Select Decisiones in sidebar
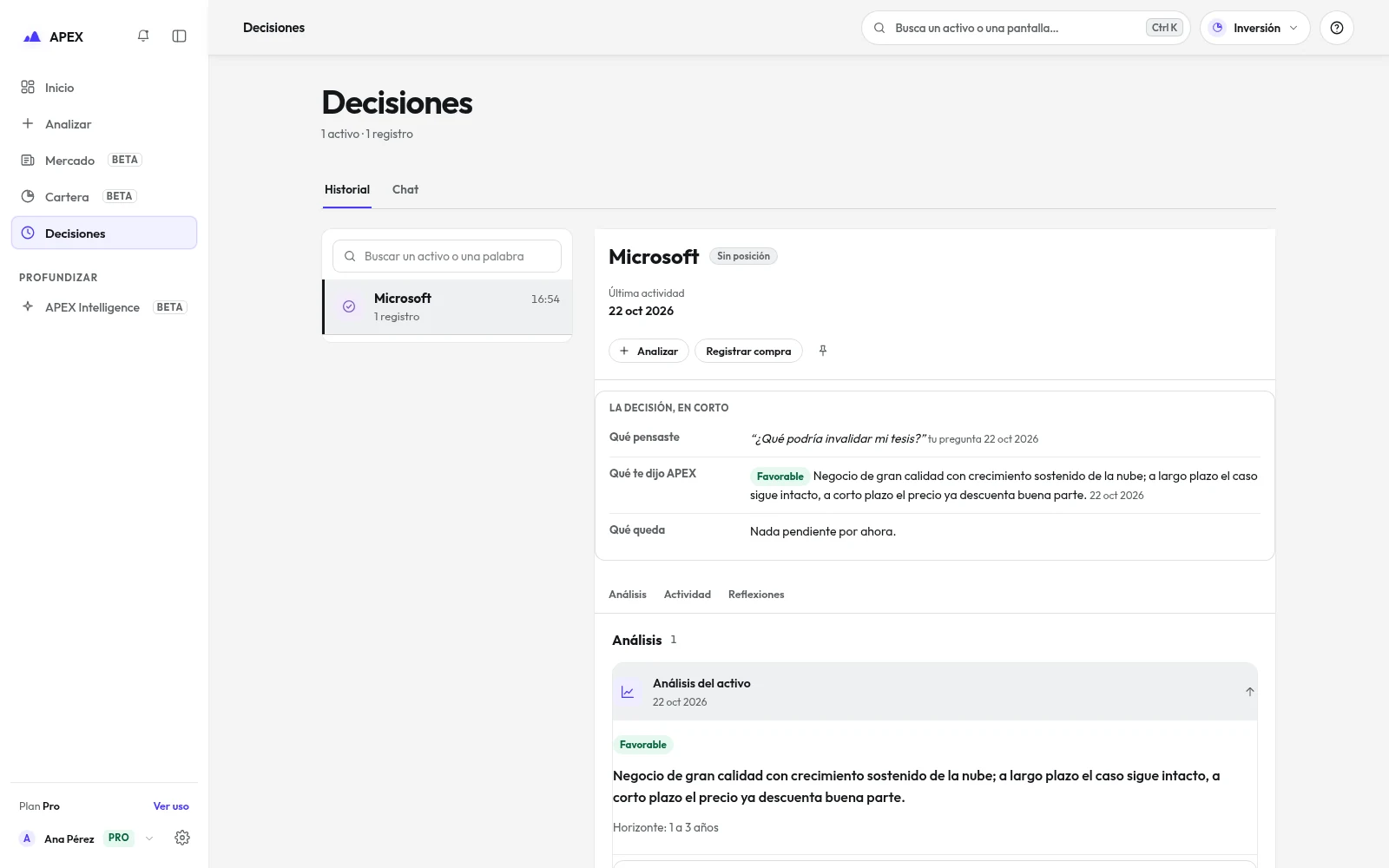Screen dimensions: 1389x868 point(104,233)
